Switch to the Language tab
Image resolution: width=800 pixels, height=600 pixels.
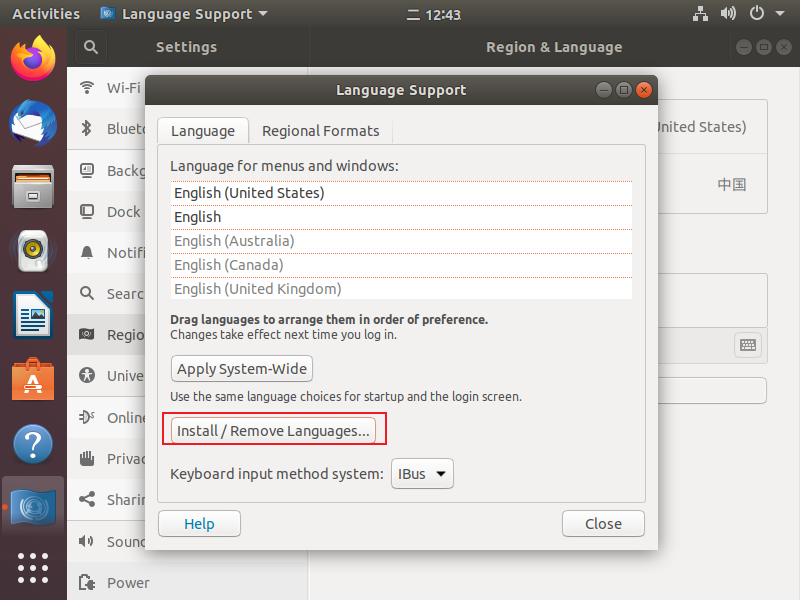tap(203, 131)
